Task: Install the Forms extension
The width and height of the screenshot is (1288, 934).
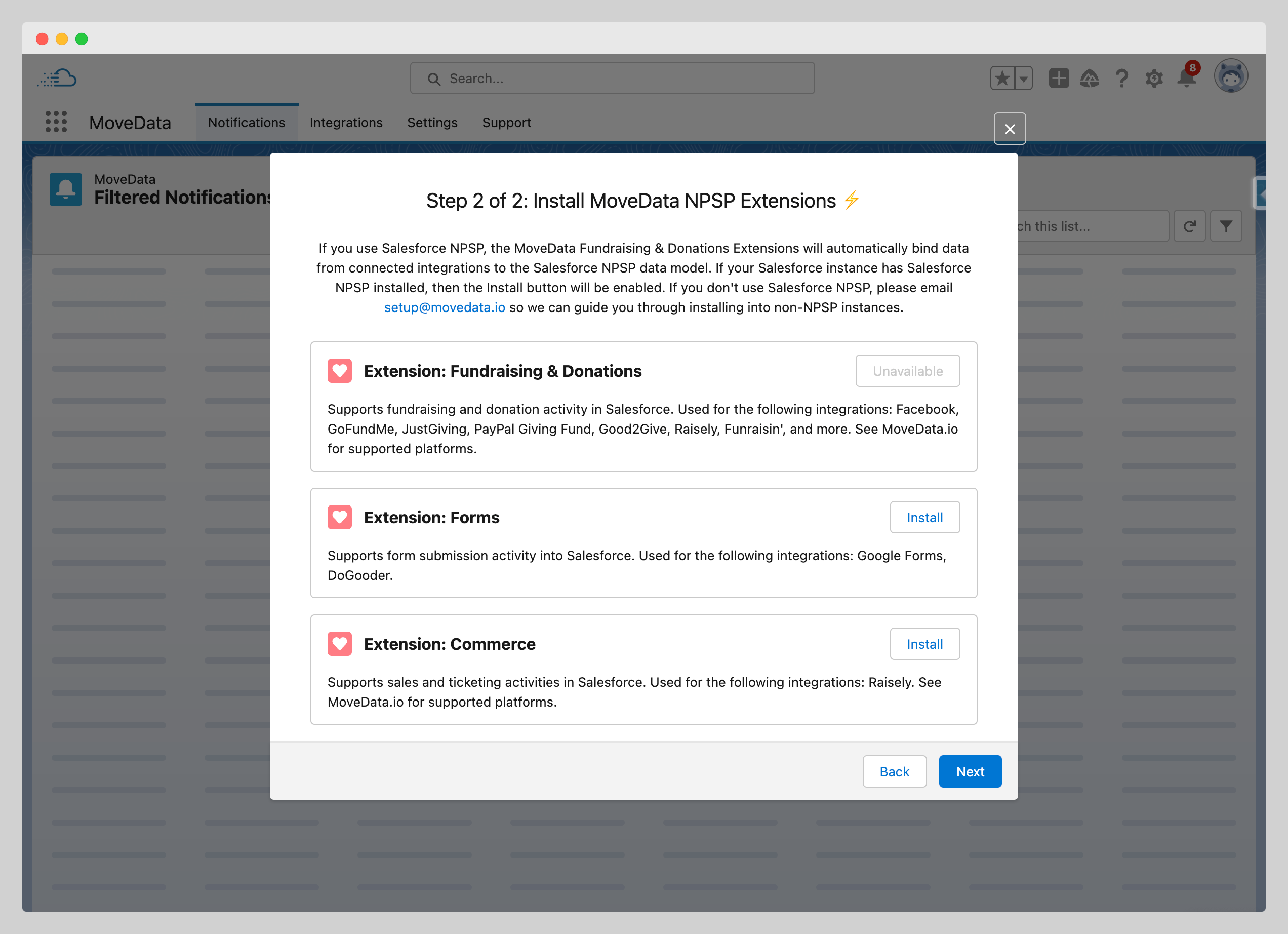Action: coord(924,518)
